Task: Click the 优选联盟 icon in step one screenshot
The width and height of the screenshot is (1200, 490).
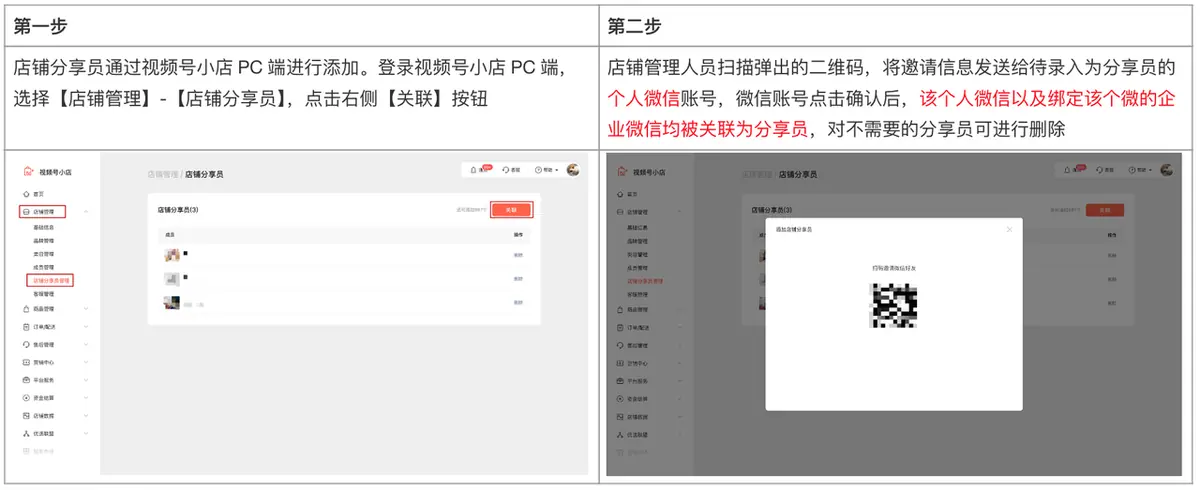Action: coord(25,433)
